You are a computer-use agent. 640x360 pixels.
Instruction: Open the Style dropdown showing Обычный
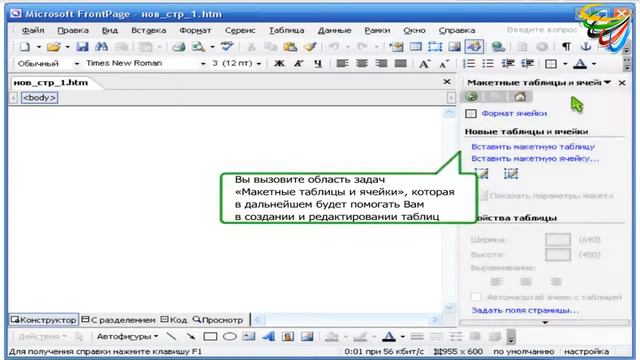76,64
